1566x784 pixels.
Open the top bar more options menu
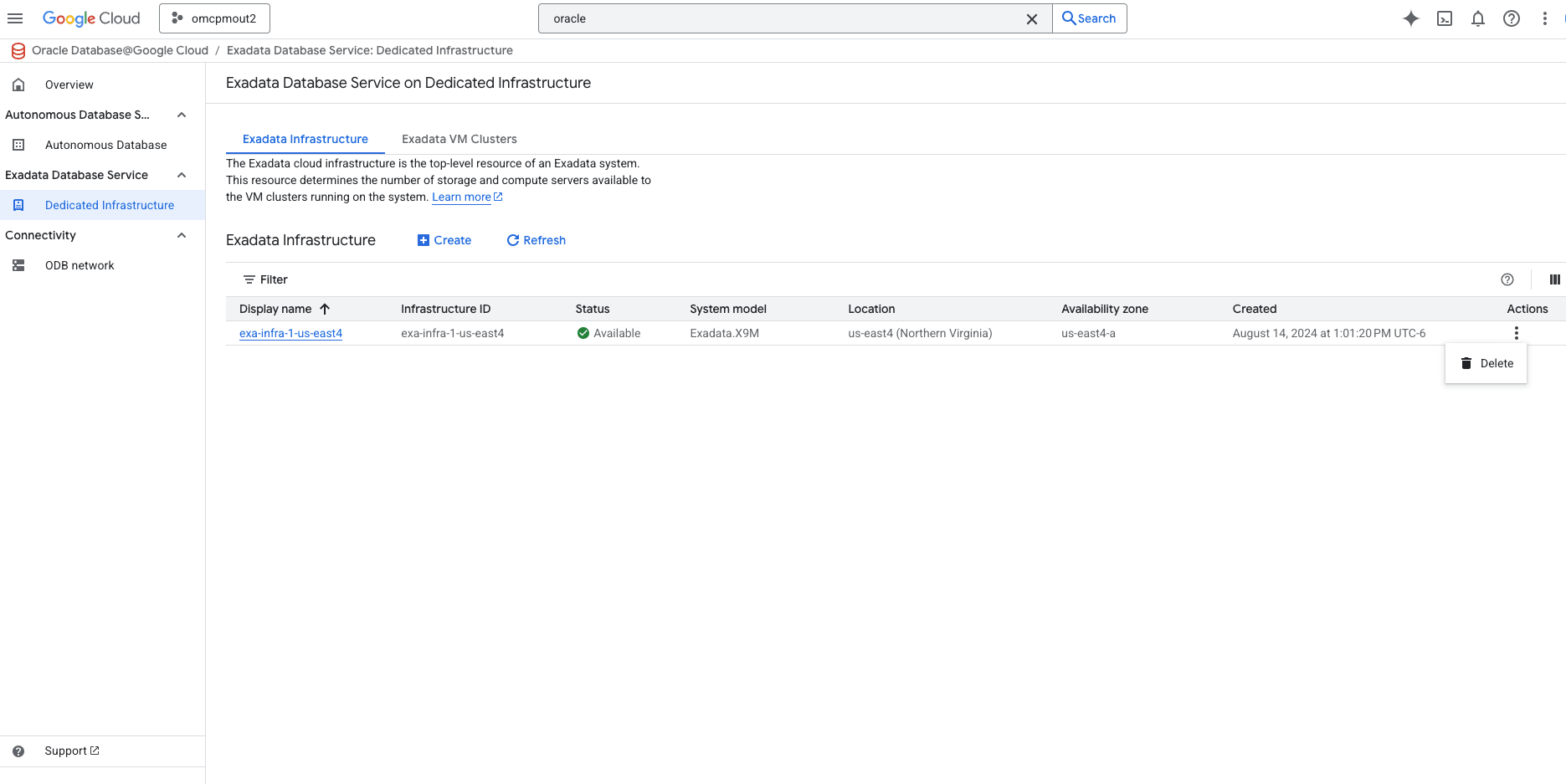click(1545, 18)
